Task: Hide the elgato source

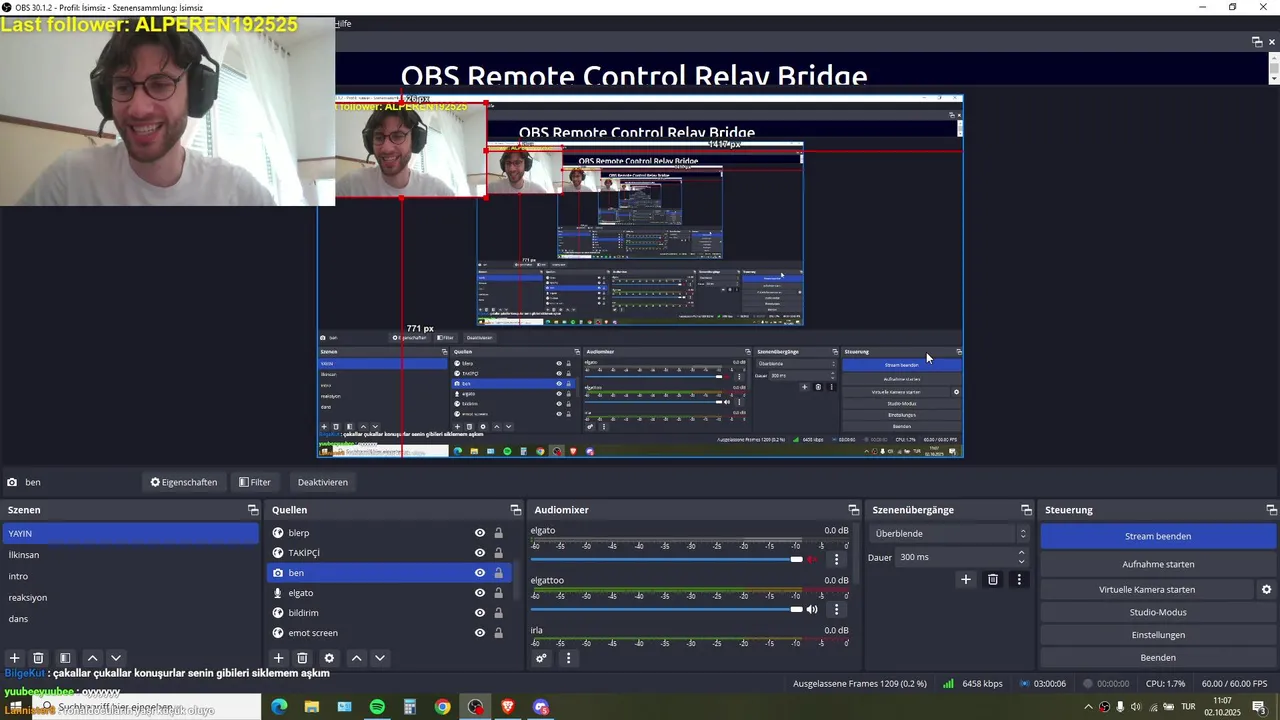Action: pyautogui.click(x=480, y=593)
